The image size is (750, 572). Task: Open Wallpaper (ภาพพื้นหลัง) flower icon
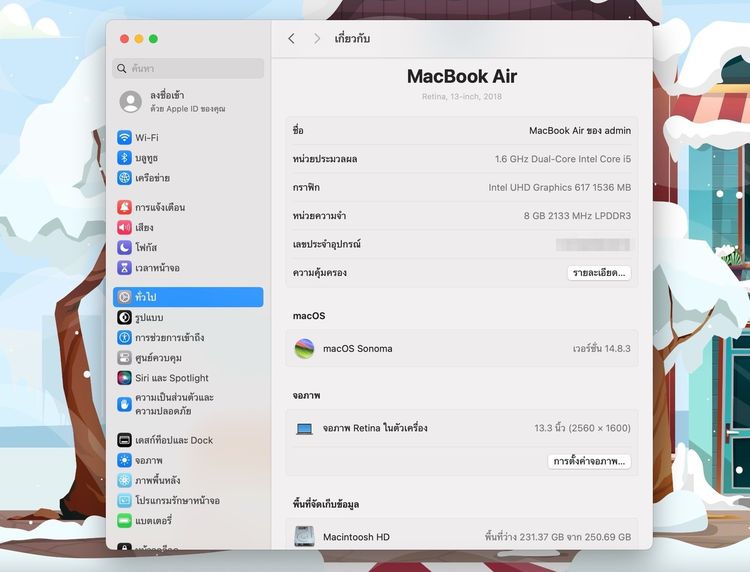click(x=124, y=480)
